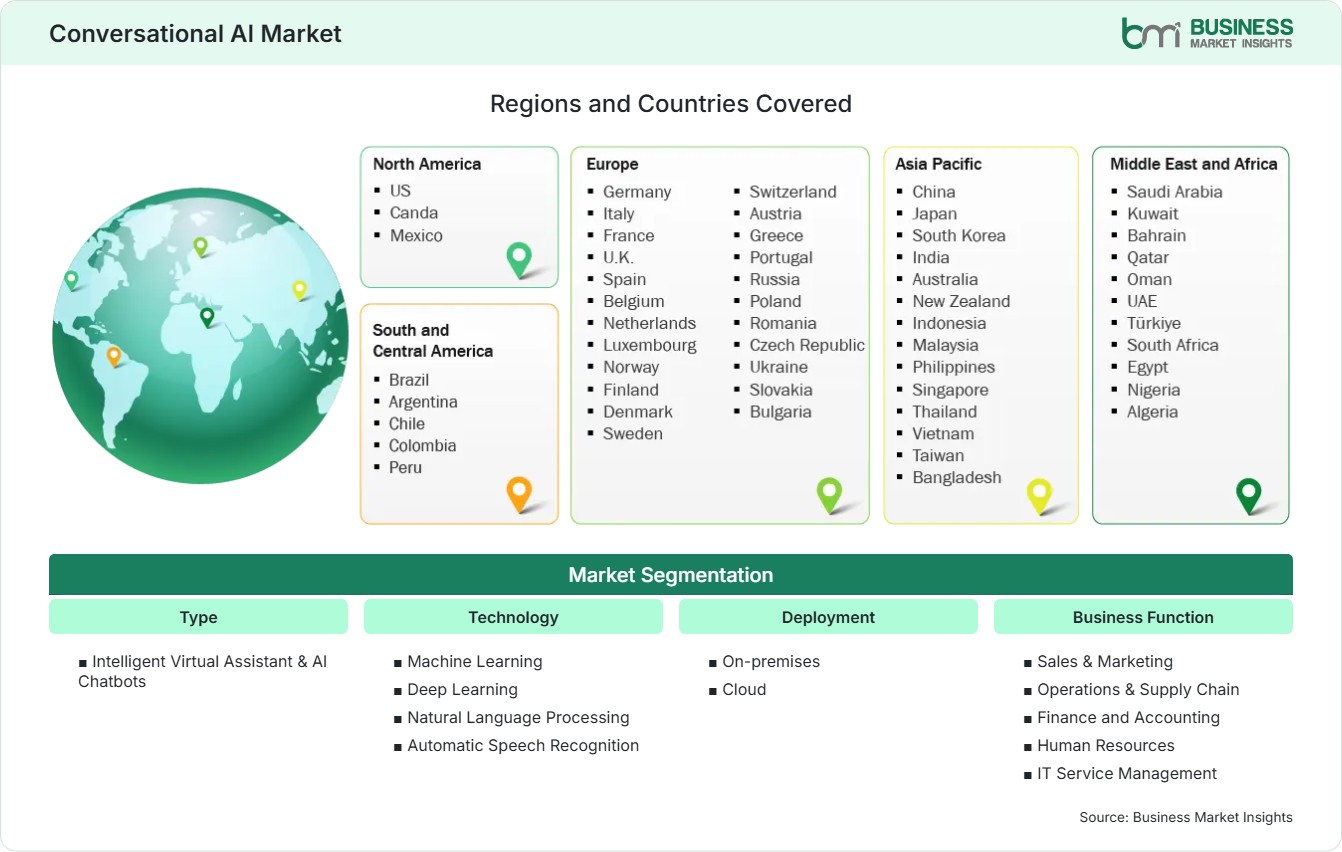Click 'UAE' in Middle East list
This screenshot has width=1342, height=852.
pos(1142,302)
